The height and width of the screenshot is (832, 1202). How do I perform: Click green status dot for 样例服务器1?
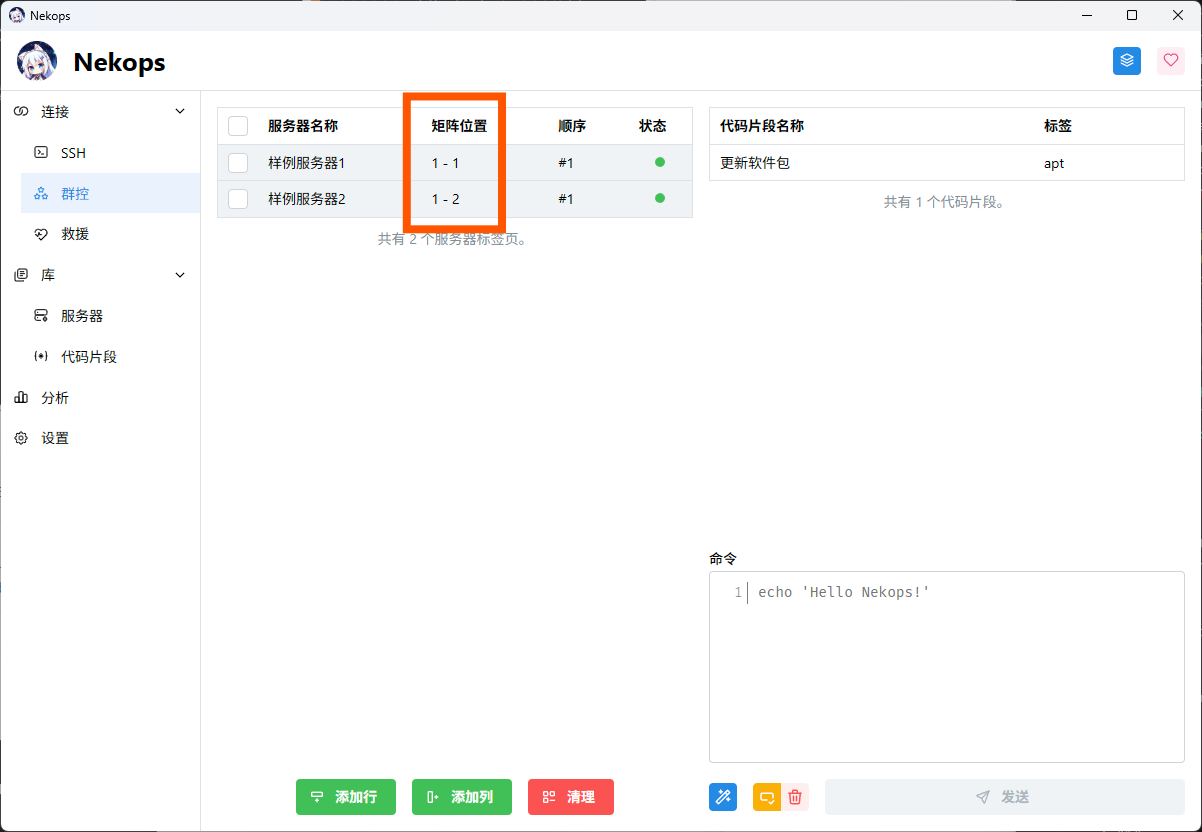[x=659, y=162]
